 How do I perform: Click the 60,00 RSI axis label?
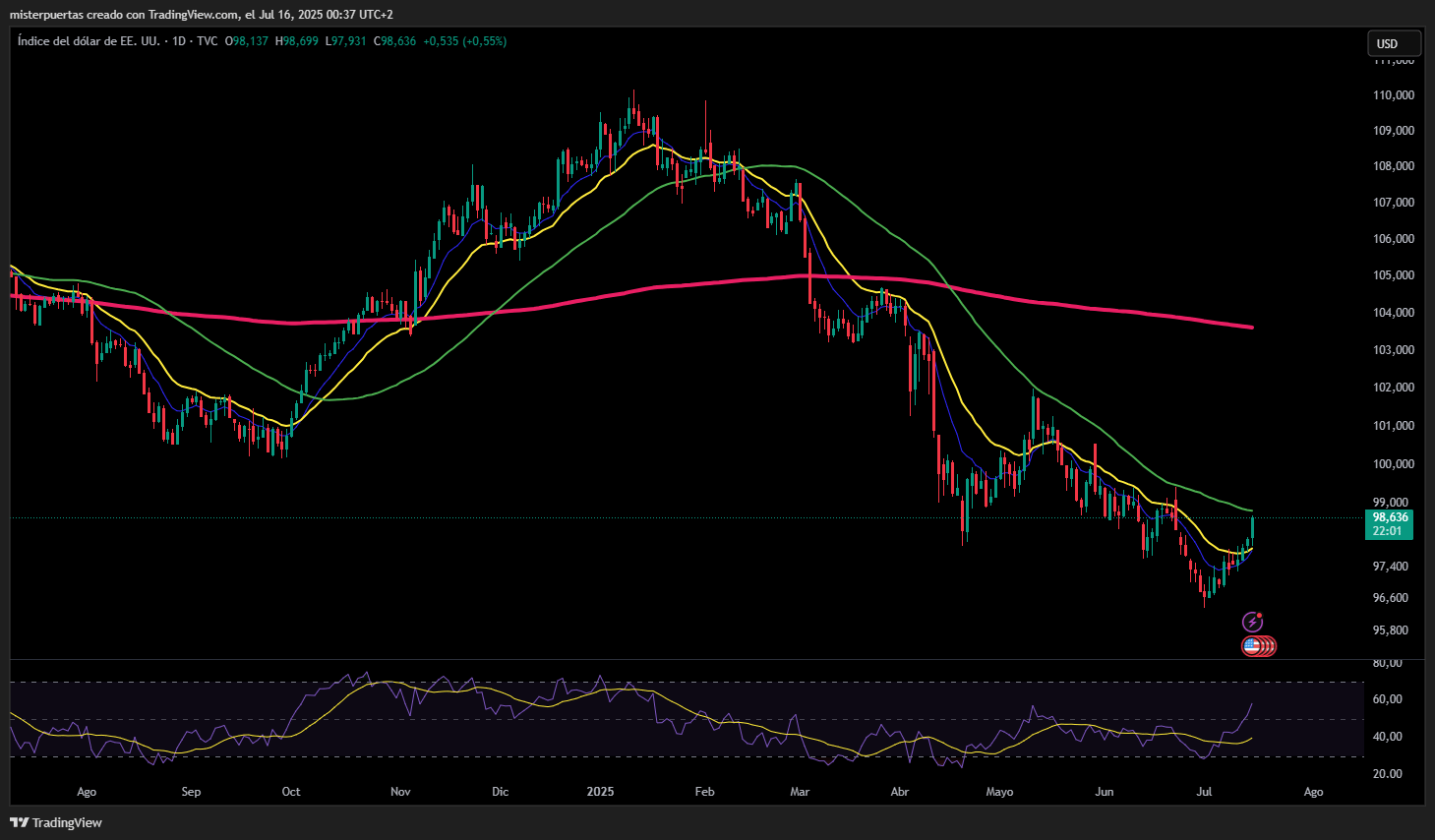1388,699
